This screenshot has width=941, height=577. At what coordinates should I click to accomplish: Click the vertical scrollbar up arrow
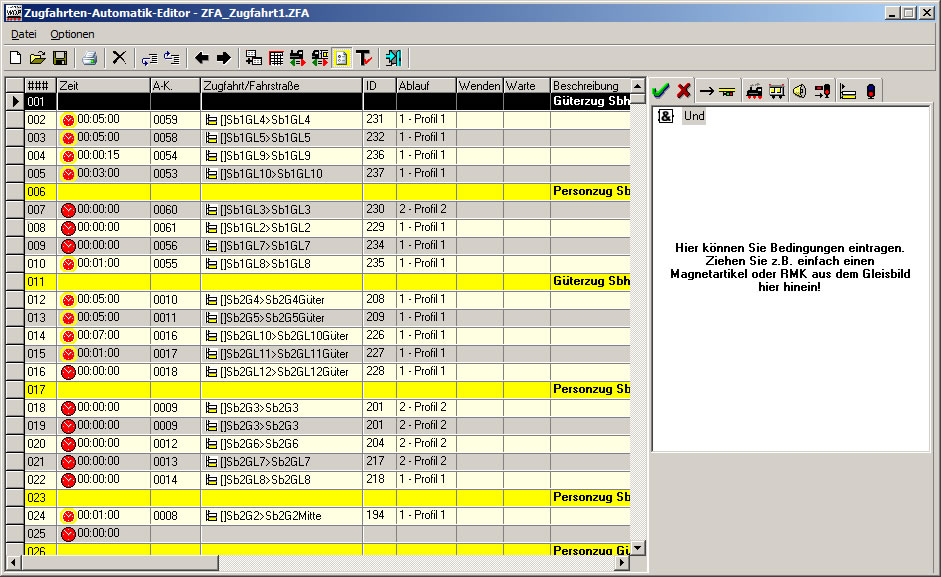click(x=638, y=85)
